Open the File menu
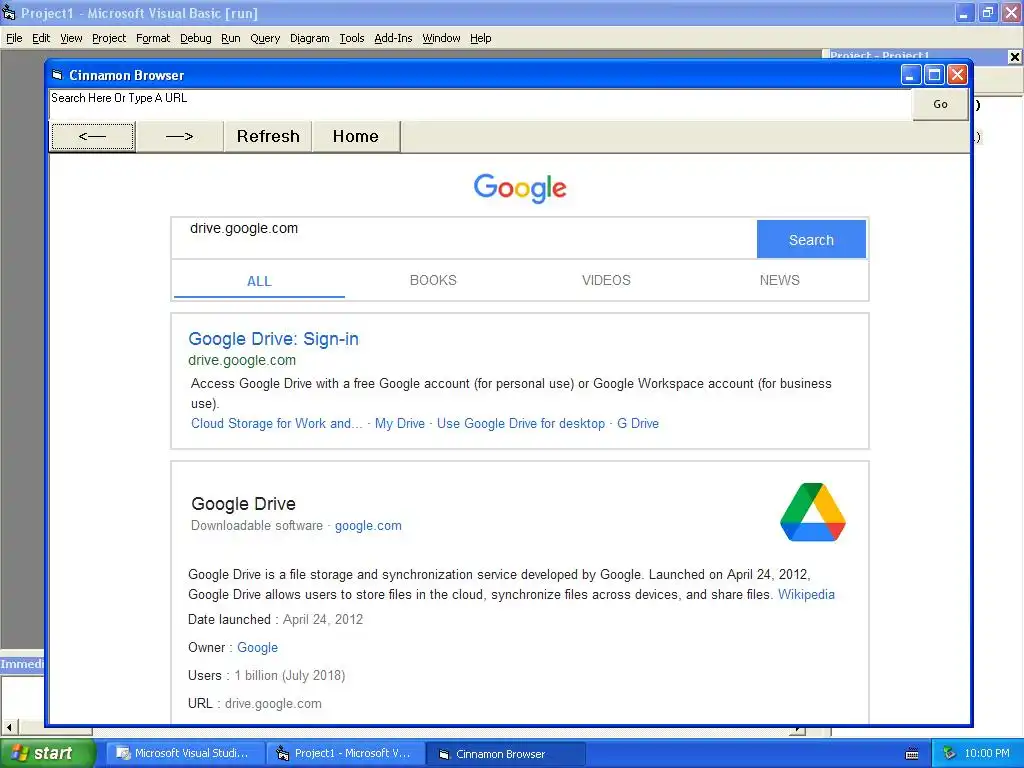The height and width of the screenshot is (768, 1024). (x=14, y=39)
